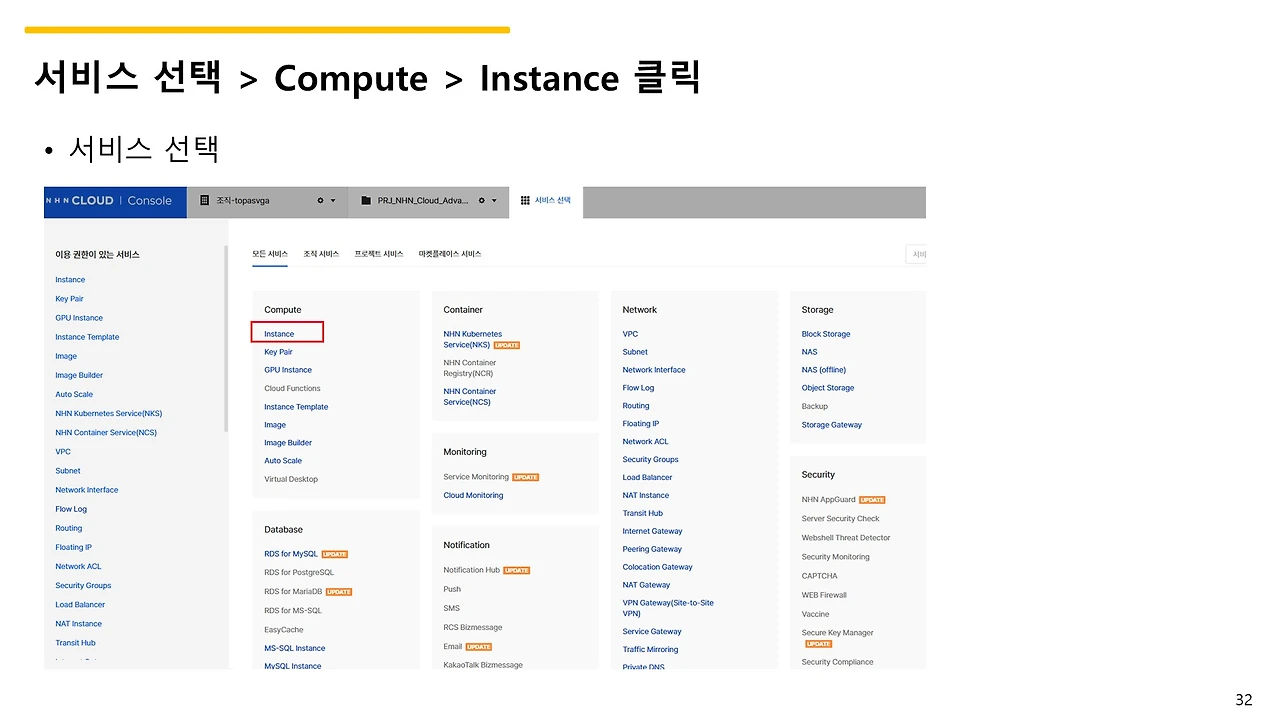
Task: Switch to the 조직 서비스 tab
Action: click(321, 254)
